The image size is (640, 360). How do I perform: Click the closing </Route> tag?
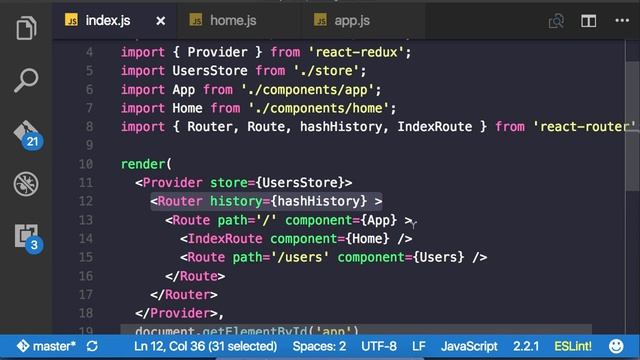click(195, 276)
